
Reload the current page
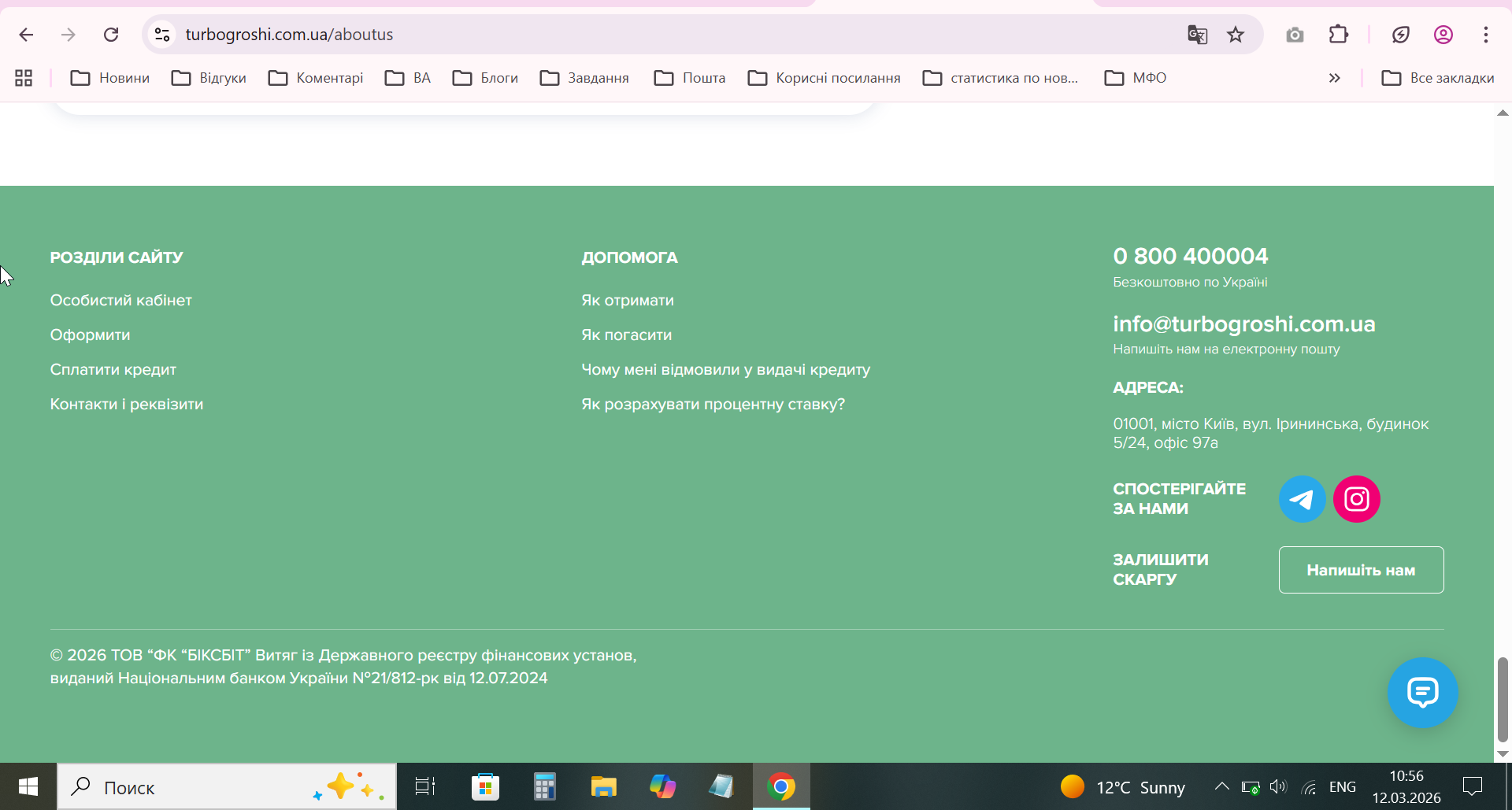coord(111,35)
